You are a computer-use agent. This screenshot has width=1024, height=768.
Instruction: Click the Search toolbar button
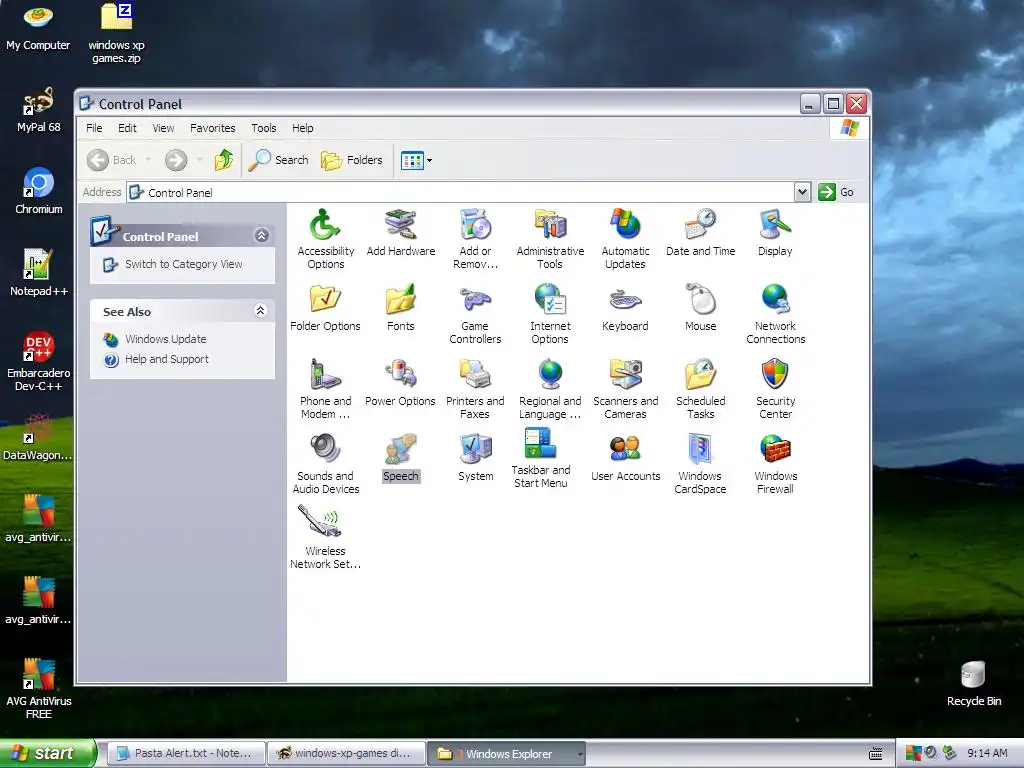point(279,160)
